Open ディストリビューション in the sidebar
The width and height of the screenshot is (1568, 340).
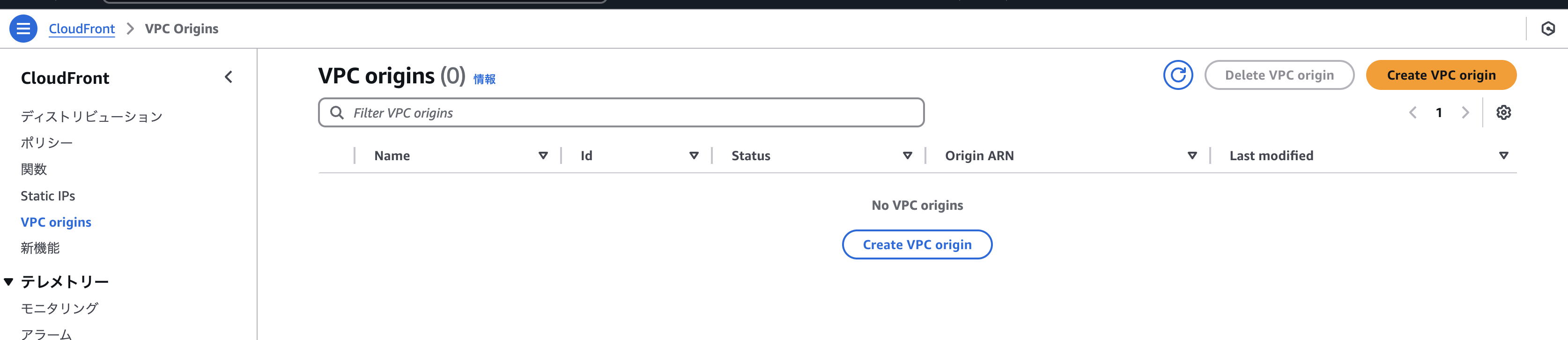point(91,116)
